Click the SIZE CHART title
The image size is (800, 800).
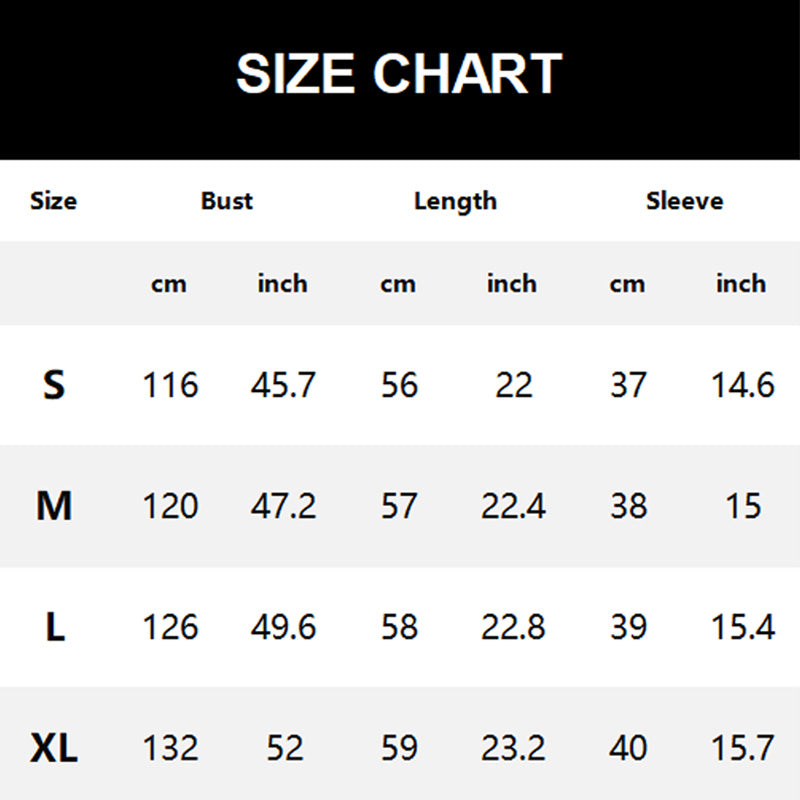tap(399, 74)
